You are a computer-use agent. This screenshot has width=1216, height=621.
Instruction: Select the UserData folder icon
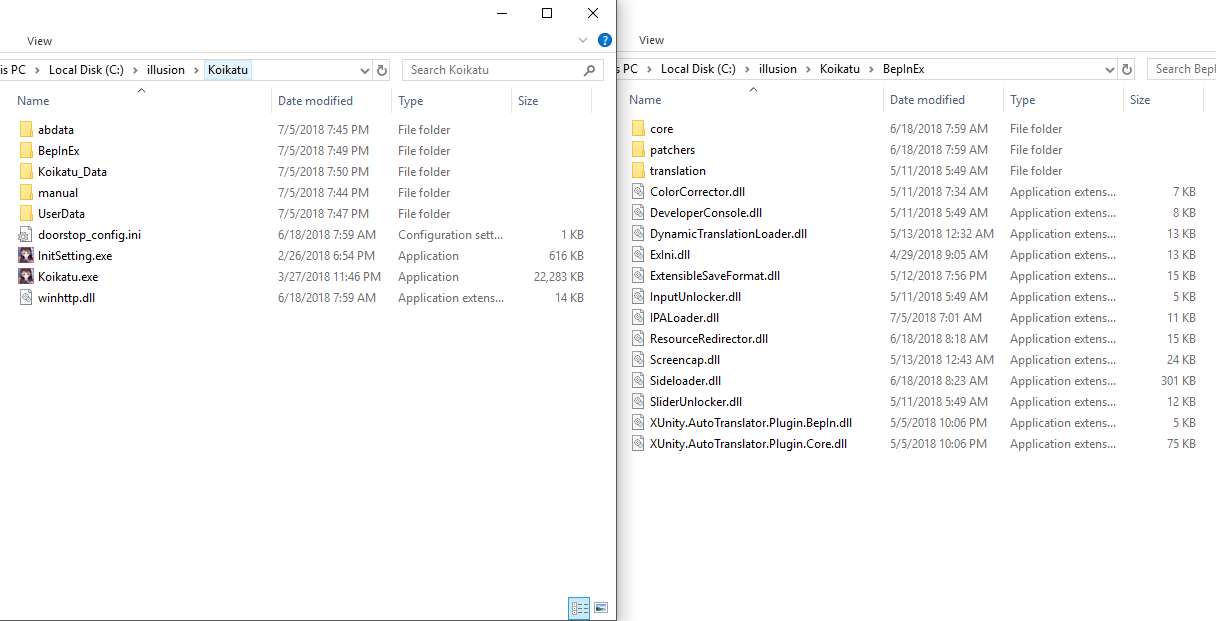[26, 214]
